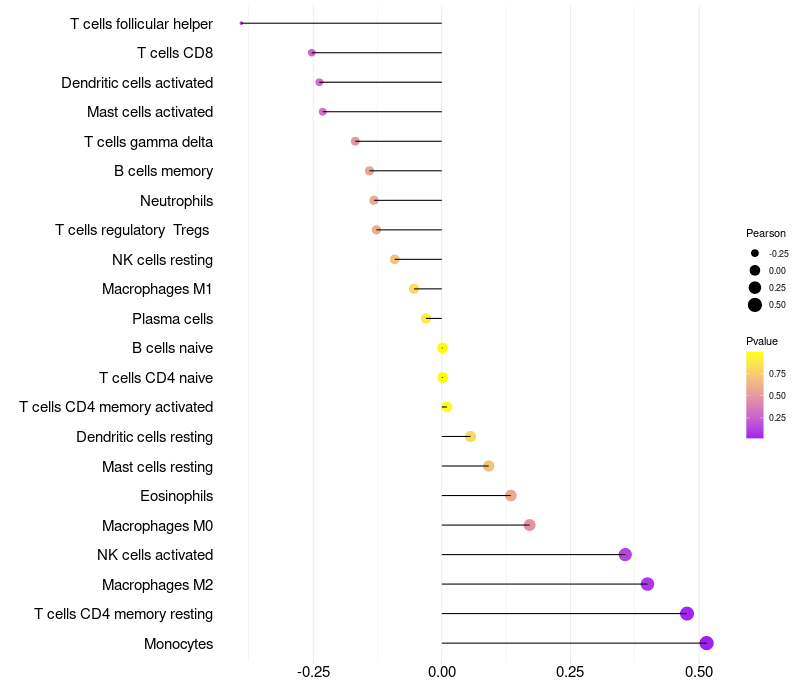Image resolution: width=800 pixels, height=700 pixels.
Task: Select the Macrophages M2 lollipop dot
Action: 647,584
